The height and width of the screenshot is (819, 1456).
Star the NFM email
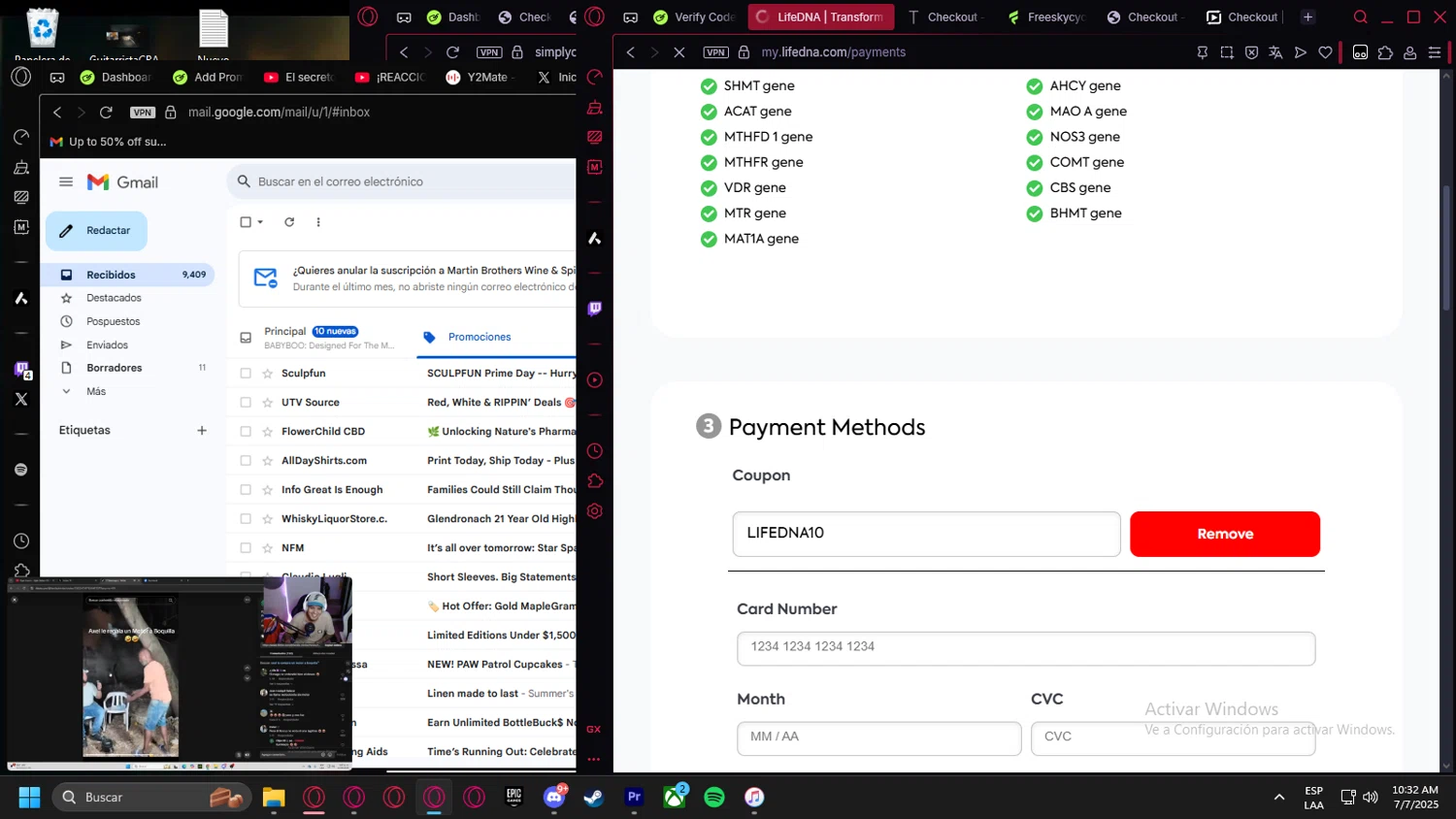(x=267, y=548)
